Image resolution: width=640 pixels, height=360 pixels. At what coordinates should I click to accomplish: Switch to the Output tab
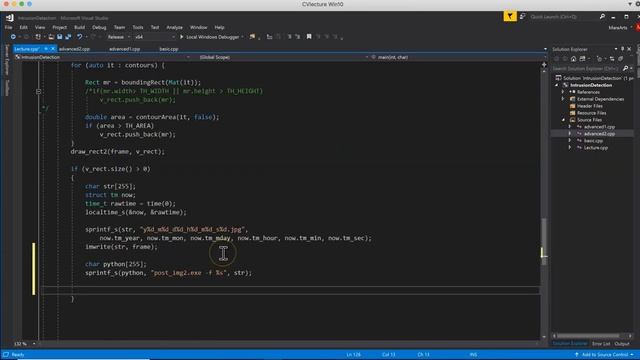coord(622,344)
